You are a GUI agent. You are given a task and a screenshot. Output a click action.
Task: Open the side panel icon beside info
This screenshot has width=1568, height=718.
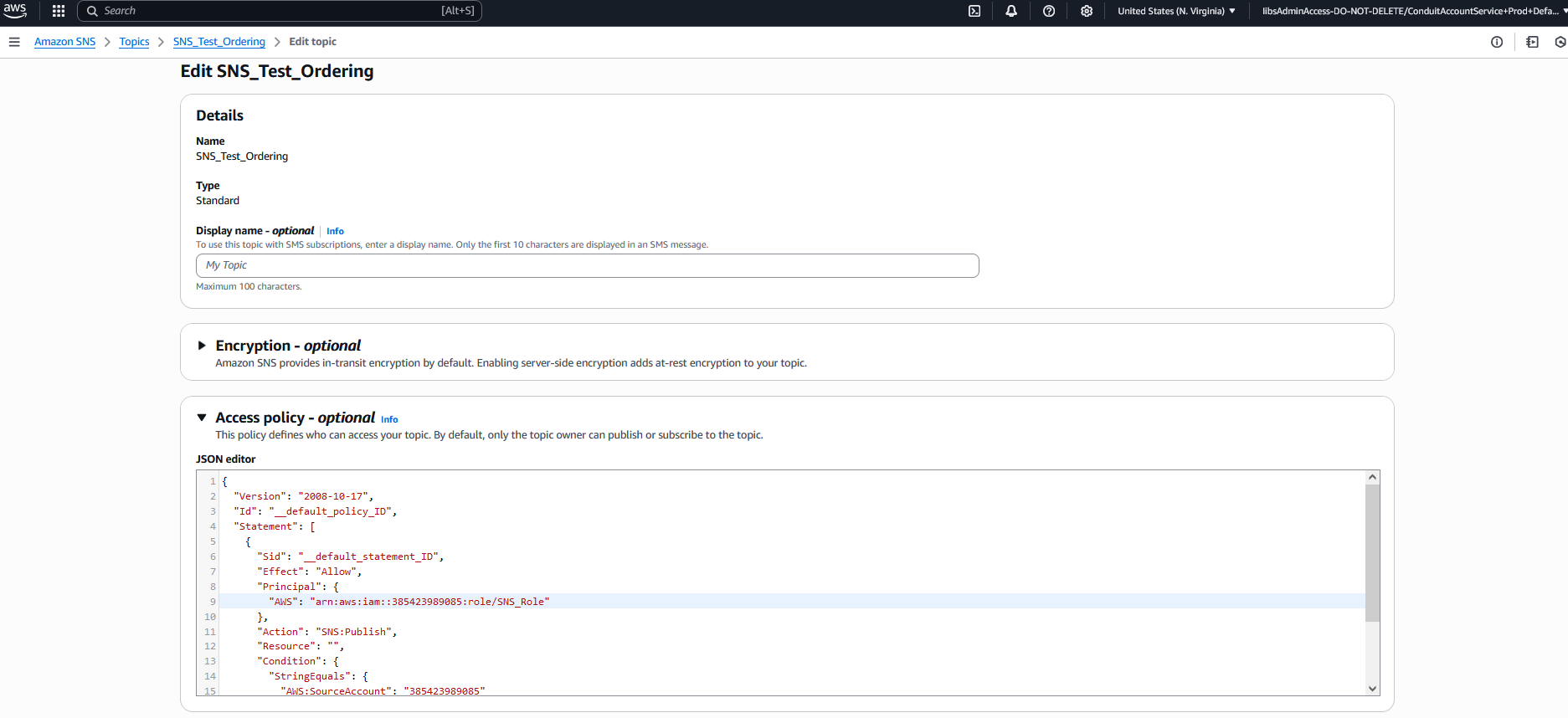1532,42
